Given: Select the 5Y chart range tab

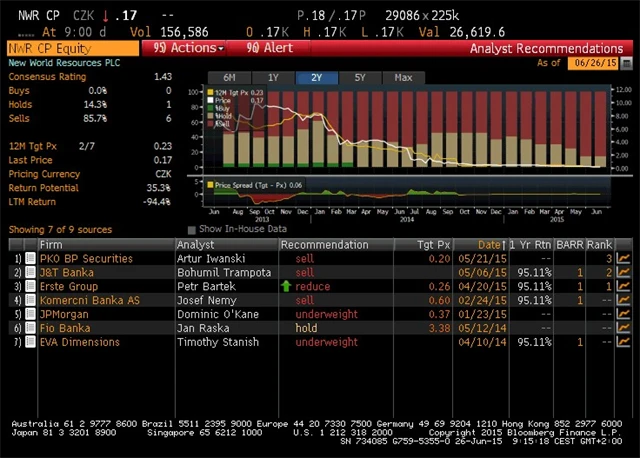Looking at the screenshot, I should point(360,77).
